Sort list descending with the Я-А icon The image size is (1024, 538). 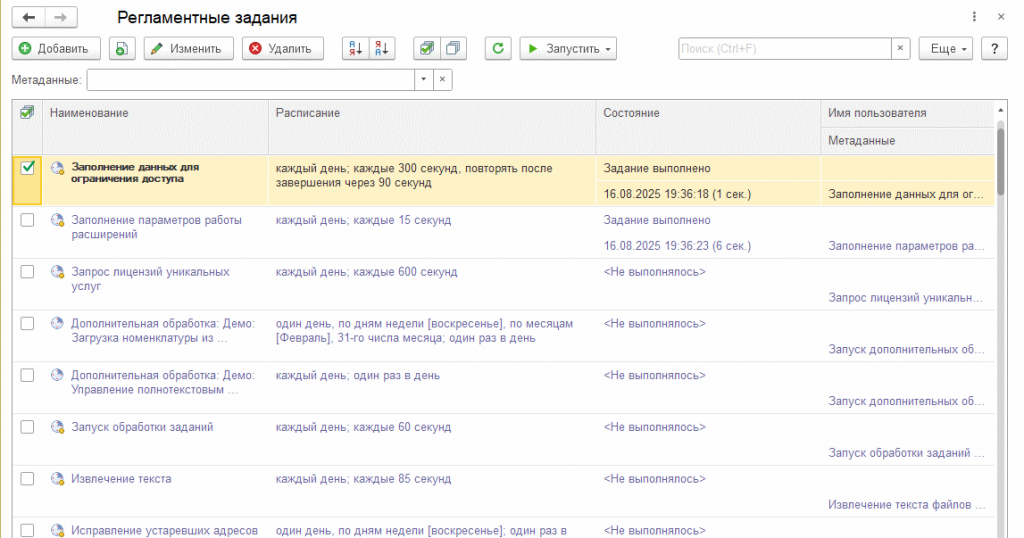point(382,49)
